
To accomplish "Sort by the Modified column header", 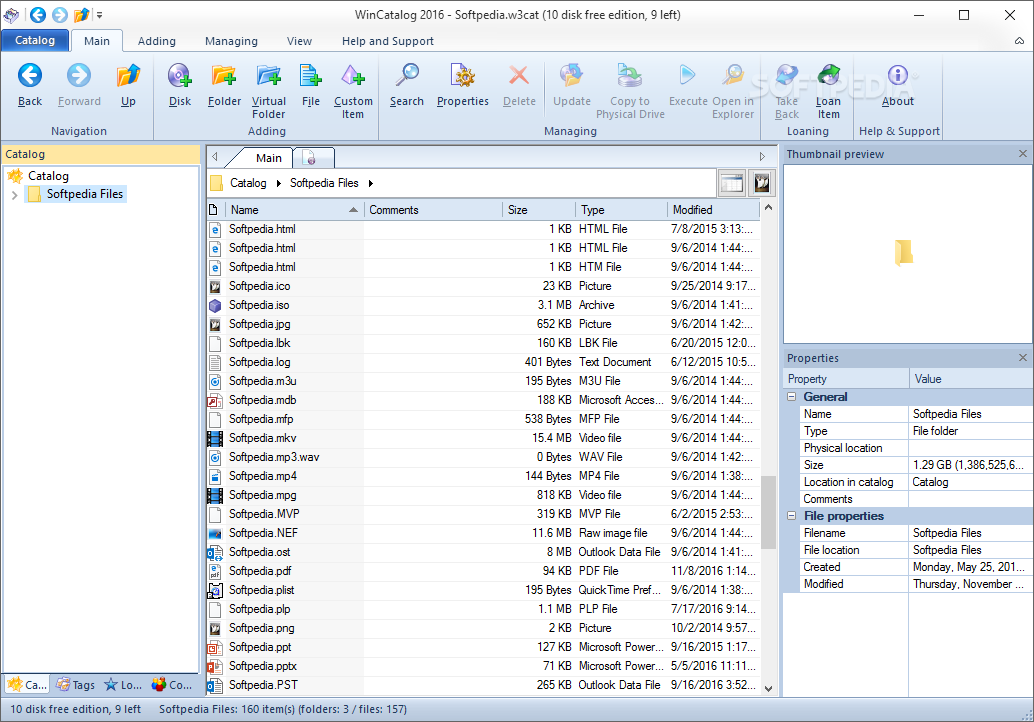I will 714,210.
